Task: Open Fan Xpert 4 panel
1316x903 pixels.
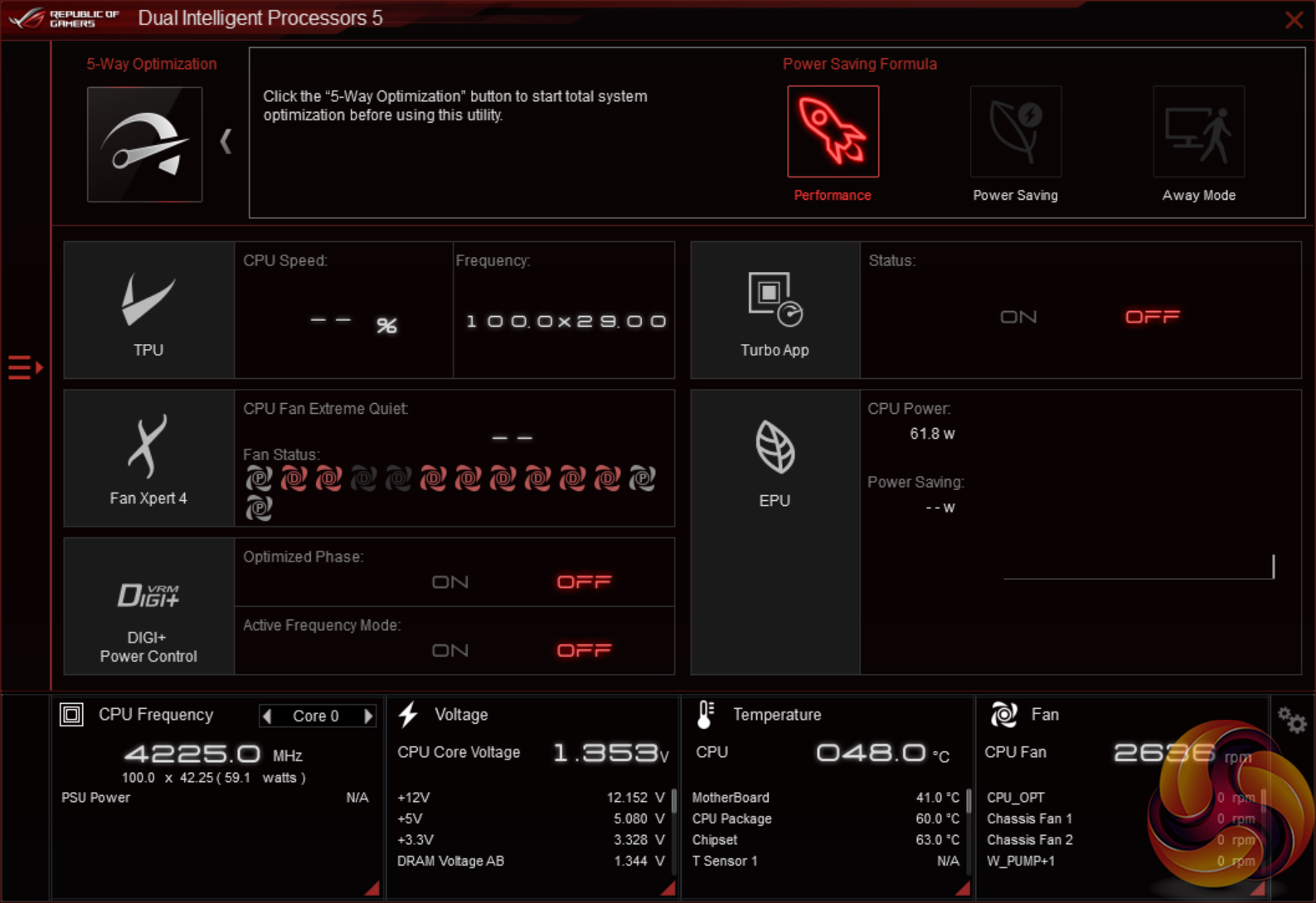Action: (x=148, y=459)
